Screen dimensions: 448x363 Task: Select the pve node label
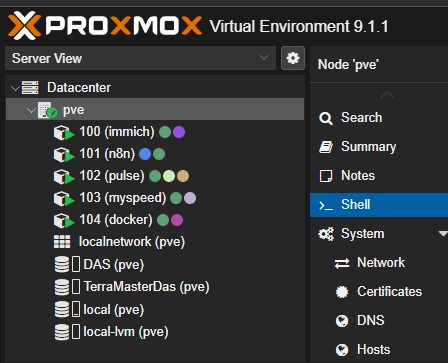74,110
